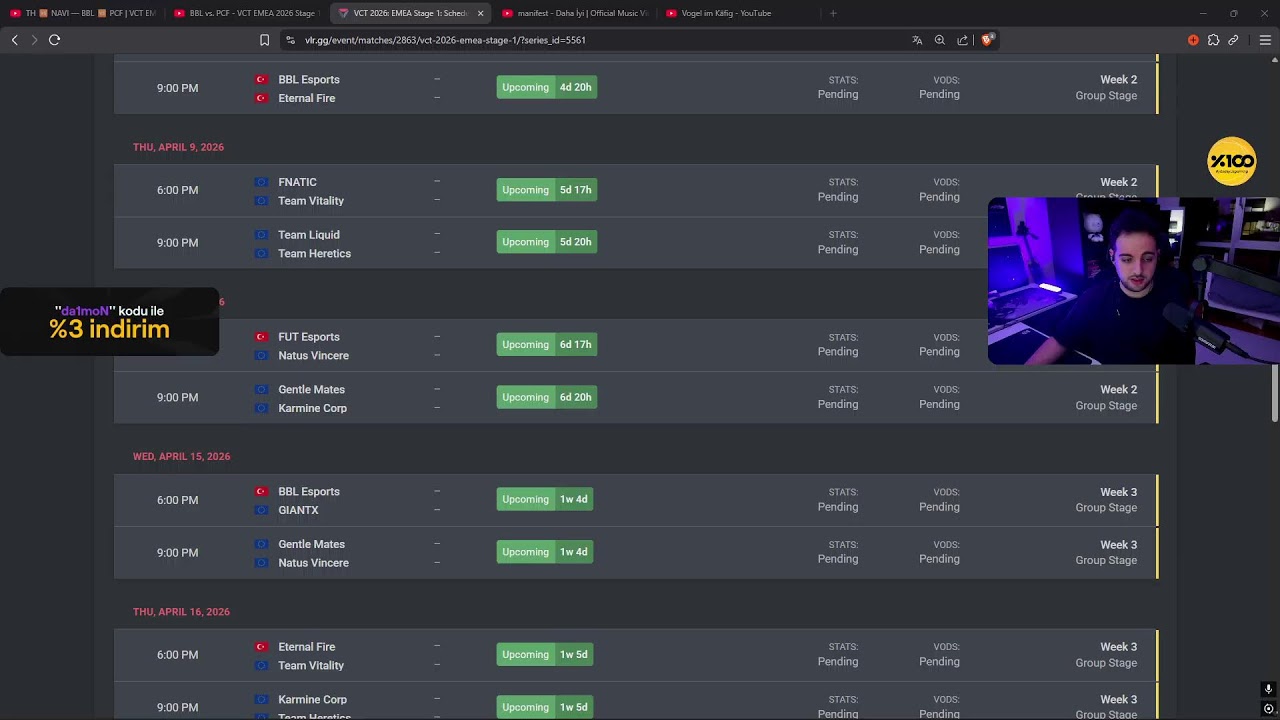Open Gentle Mates vs Natus Vincere match
The image size is (1280, 720).
coord(636,552)
